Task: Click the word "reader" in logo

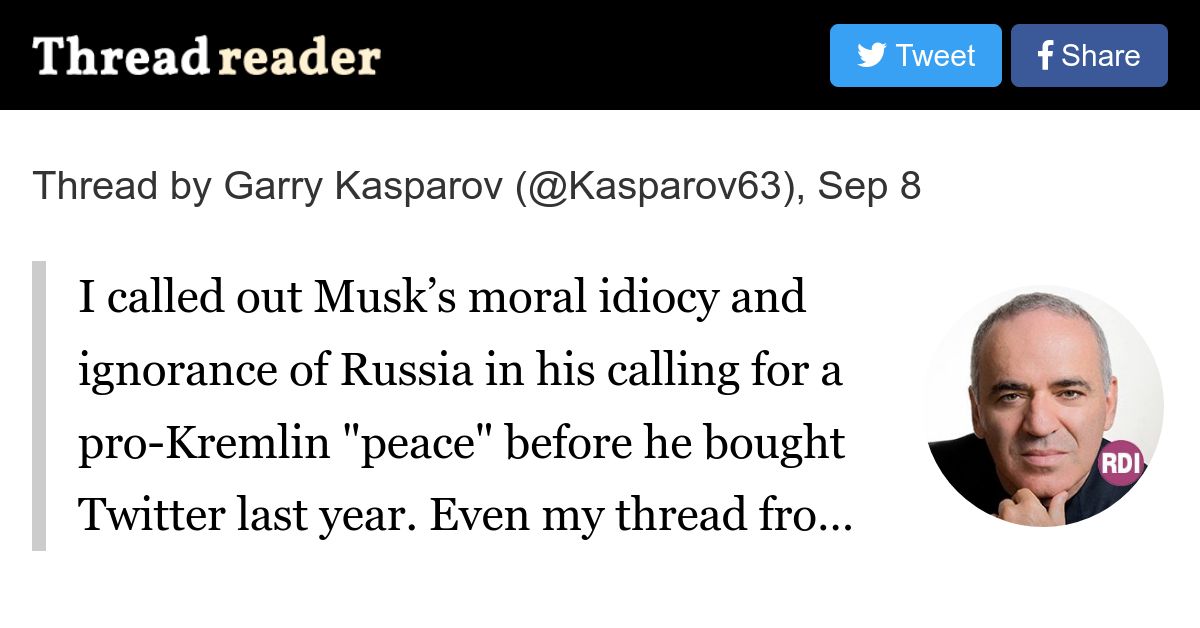Action: 299,58
